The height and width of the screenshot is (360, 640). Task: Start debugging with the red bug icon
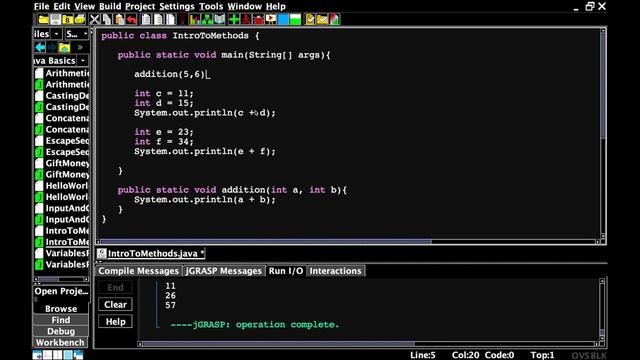click(x=258, y=19)
